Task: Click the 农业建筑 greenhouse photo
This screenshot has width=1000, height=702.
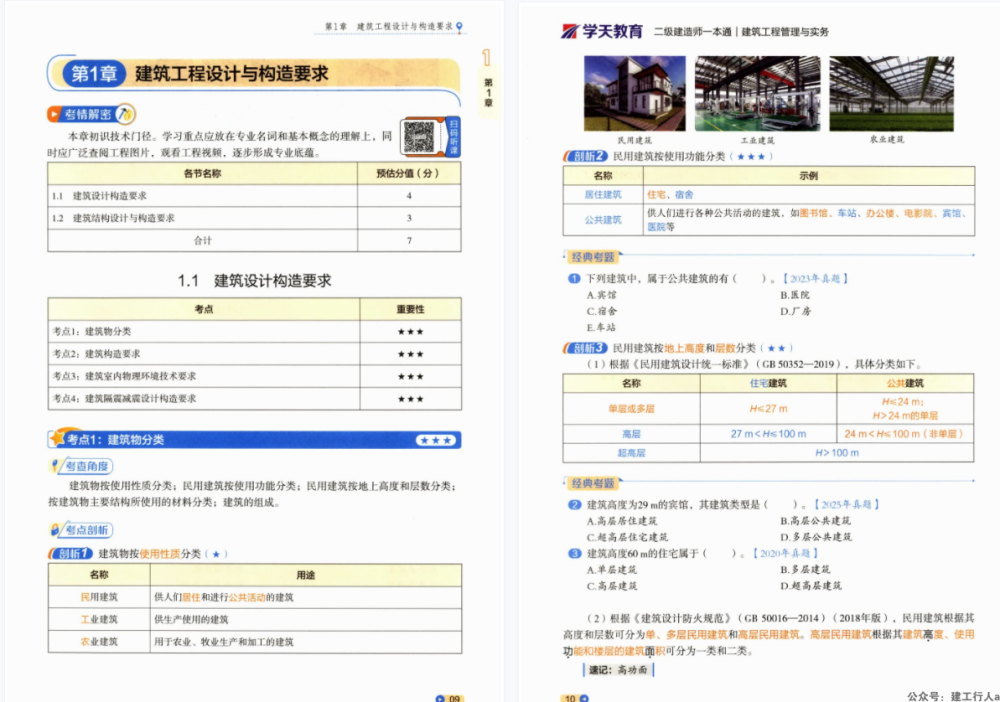Action: point(887,93)
